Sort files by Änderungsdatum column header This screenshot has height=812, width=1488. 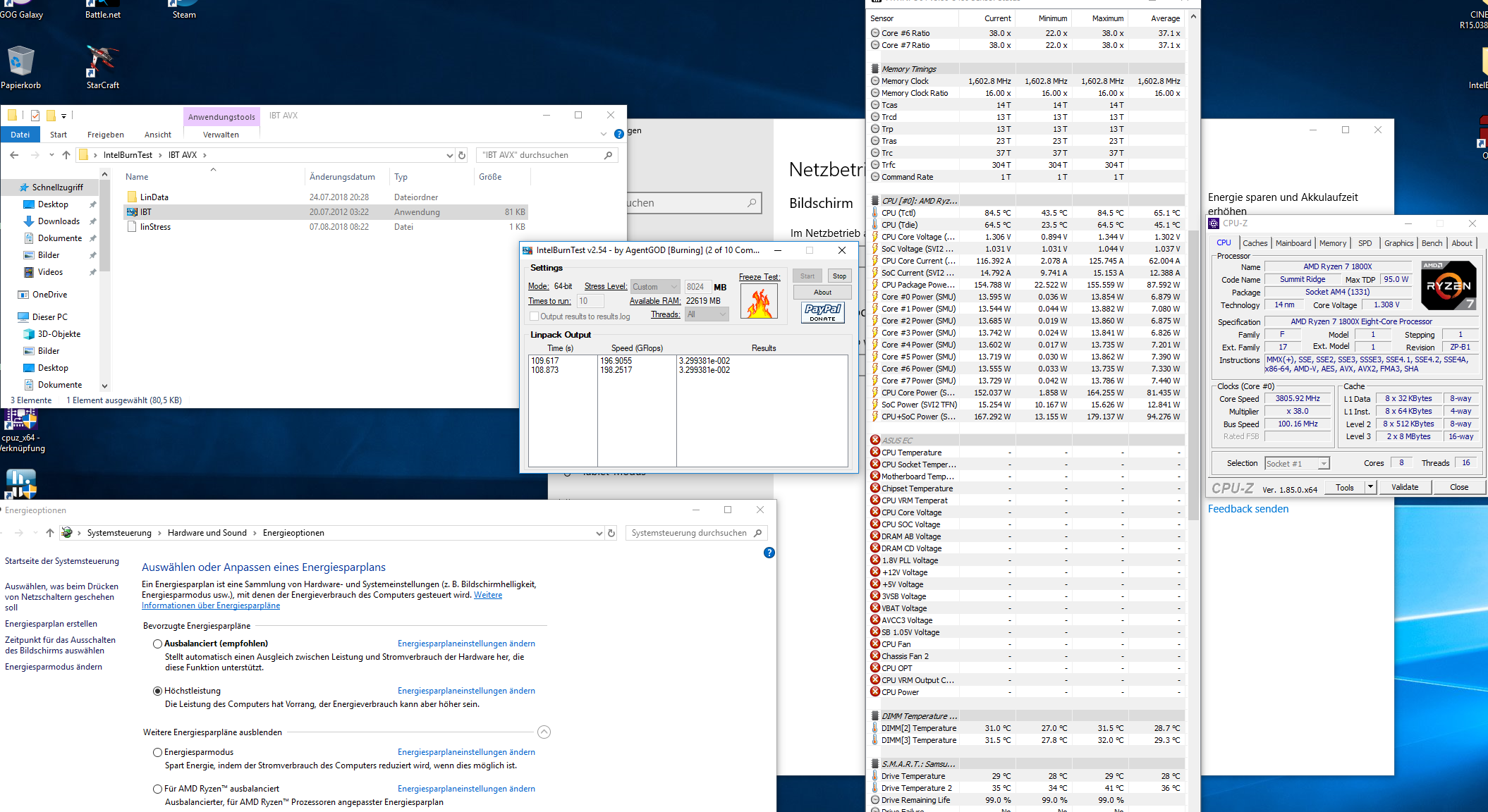(342, 177)
